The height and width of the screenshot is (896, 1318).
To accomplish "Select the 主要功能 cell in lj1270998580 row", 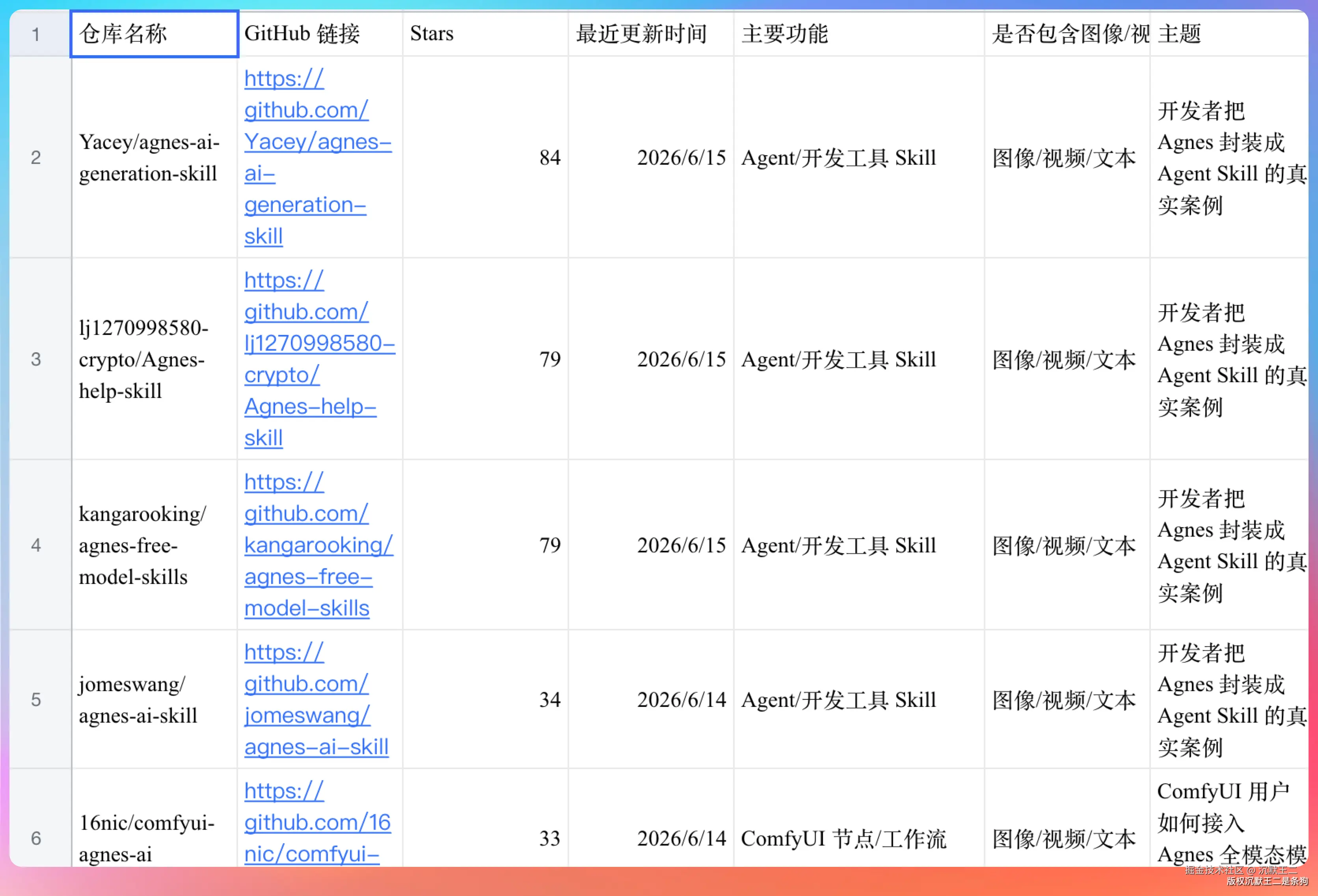I will pyautogui.click(x=859, y=359).
